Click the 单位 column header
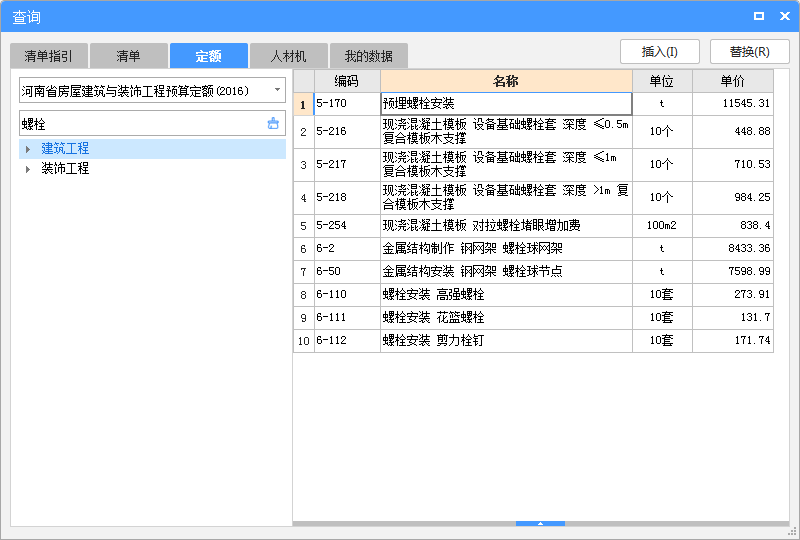Image resolution: width=800 pixels, height=540 pixels. [662, 81]
